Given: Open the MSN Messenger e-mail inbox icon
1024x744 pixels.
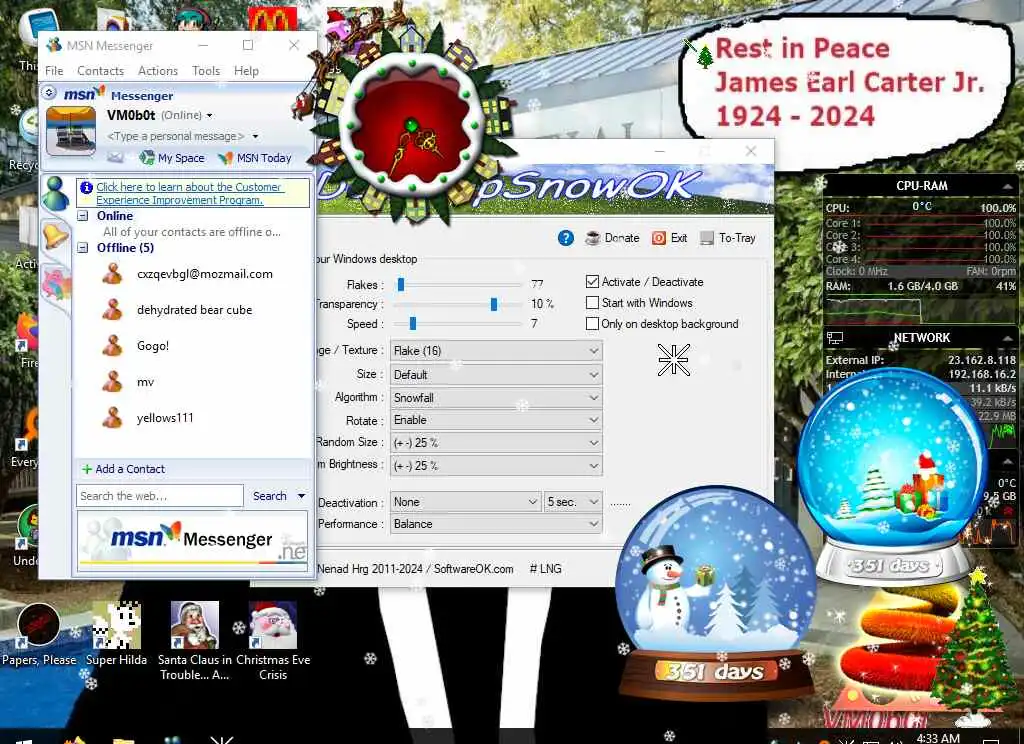Looking at the screenshot, I should 115,157.
